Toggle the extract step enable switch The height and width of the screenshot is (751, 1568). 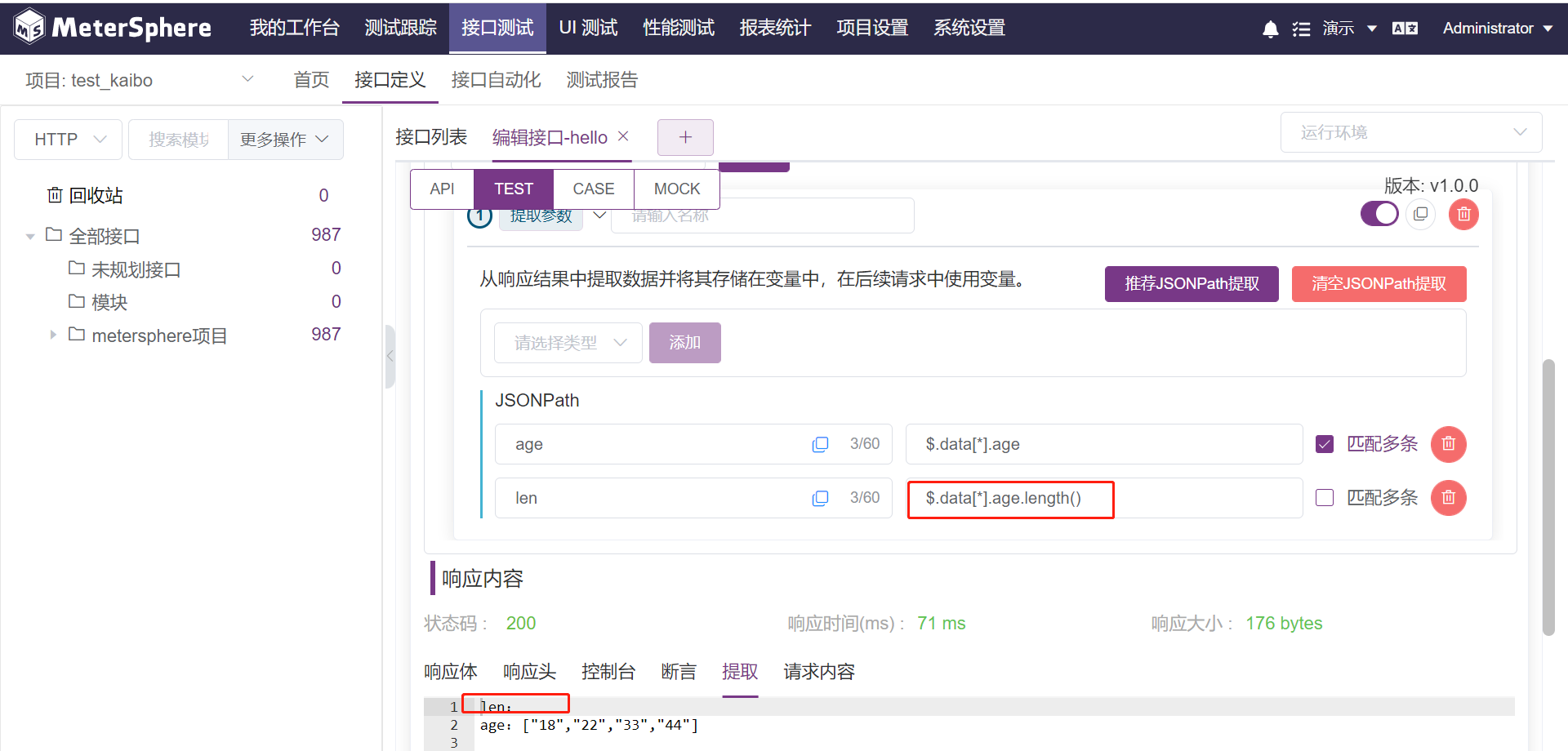(1379, 214)
